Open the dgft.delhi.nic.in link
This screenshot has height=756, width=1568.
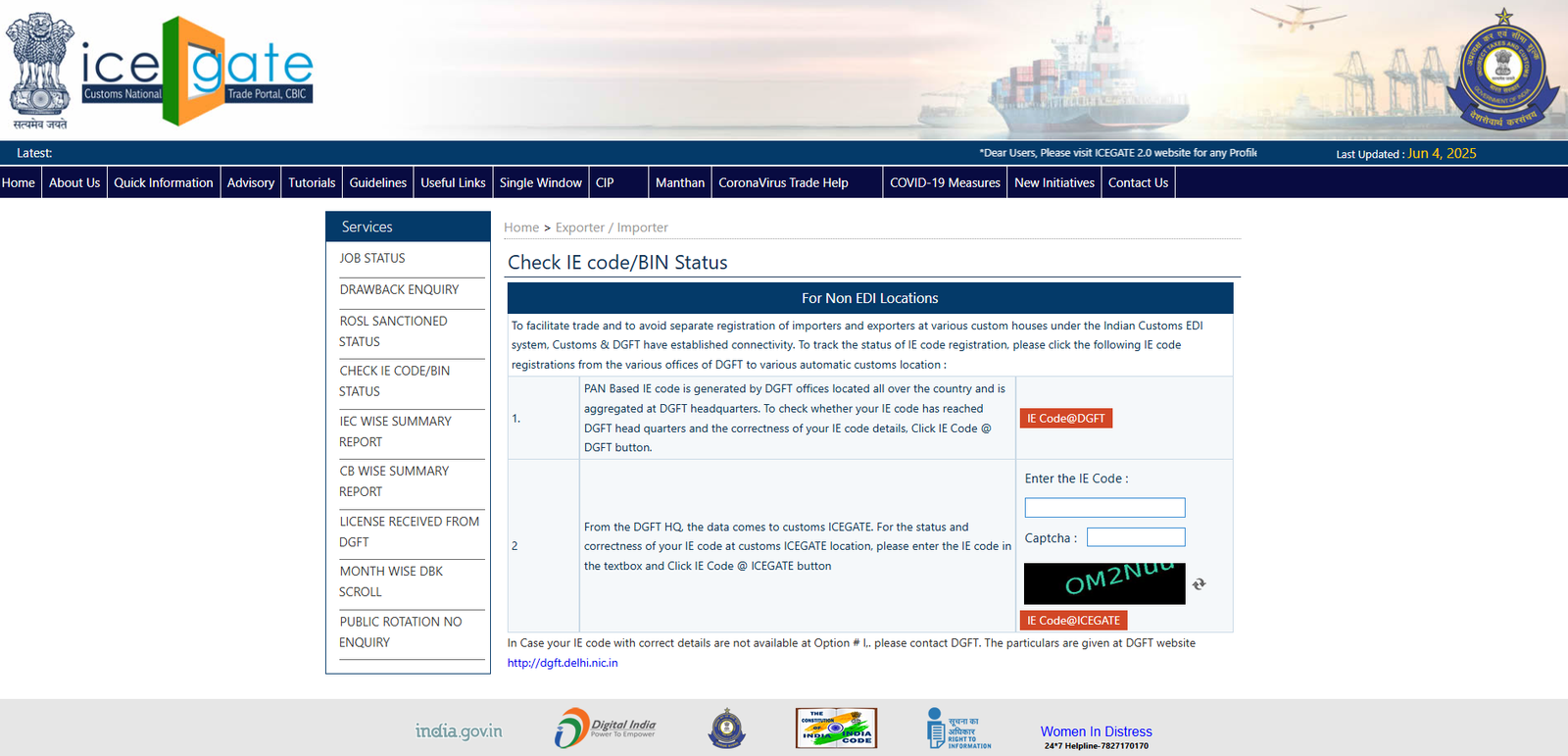pos(563,663)
